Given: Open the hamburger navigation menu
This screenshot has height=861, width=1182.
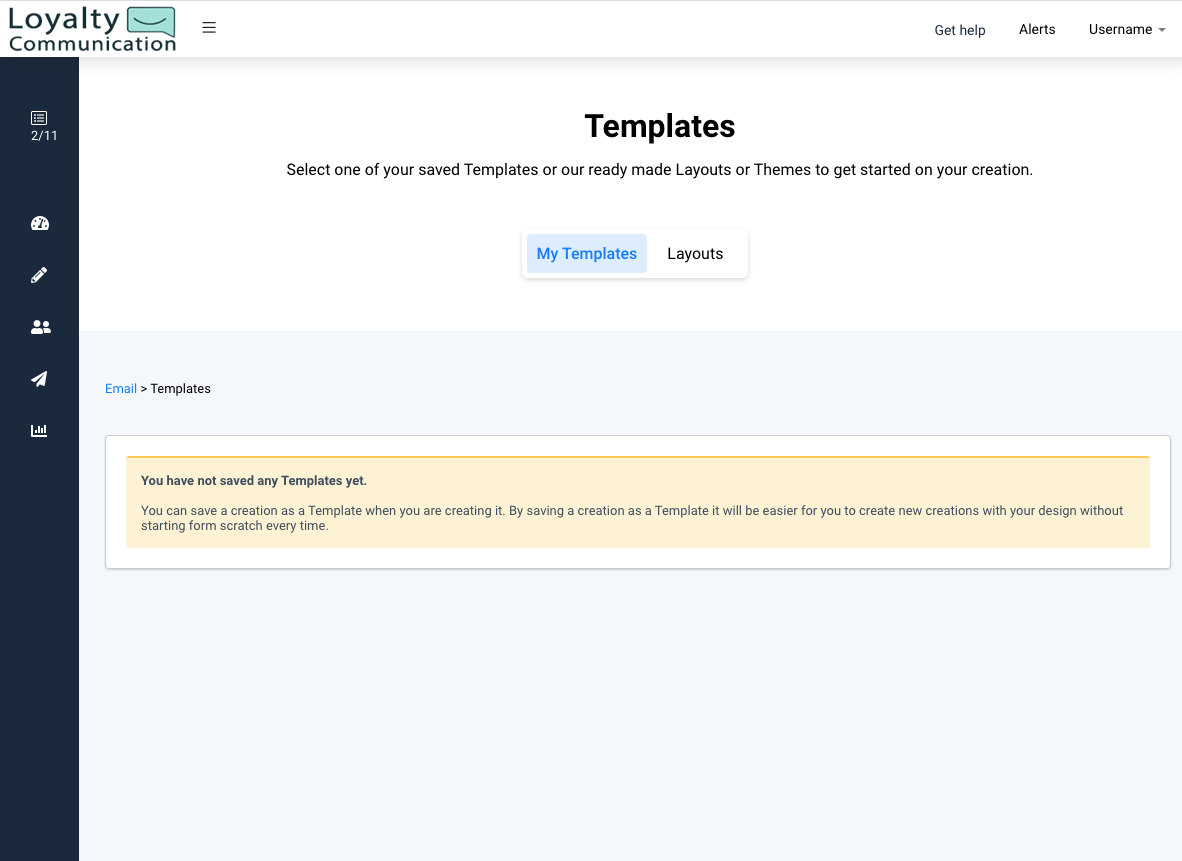Looking at the screenshot, I should click(x=209, y=27).
